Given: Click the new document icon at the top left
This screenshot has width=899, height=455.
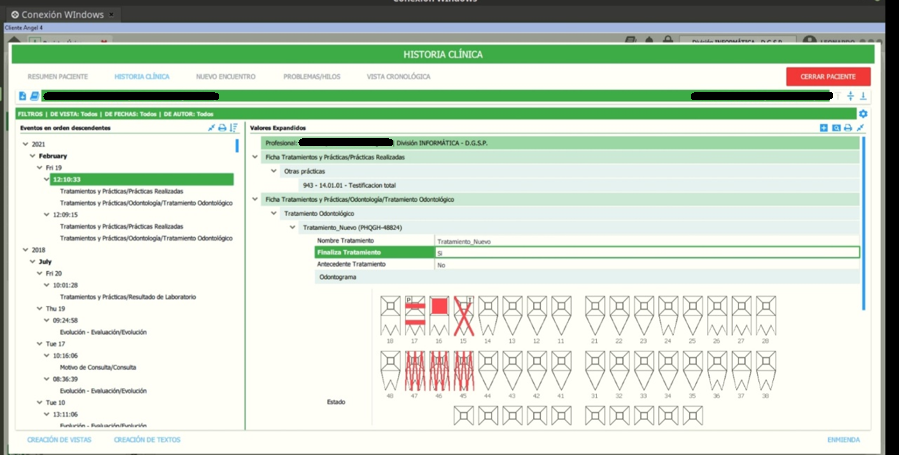Looking at the screenshot, I should (22, 96).
